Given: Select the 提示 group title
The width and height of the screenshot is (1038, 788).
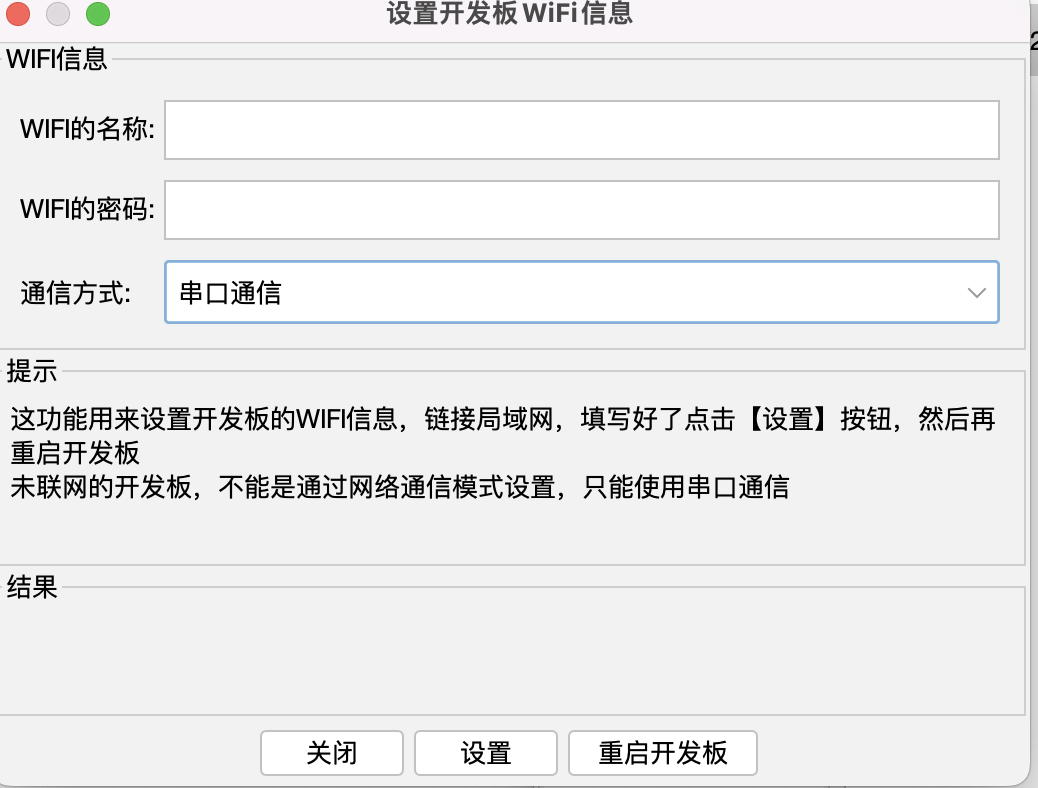Looking at the screenshot, I should click(x=32, y=372).
